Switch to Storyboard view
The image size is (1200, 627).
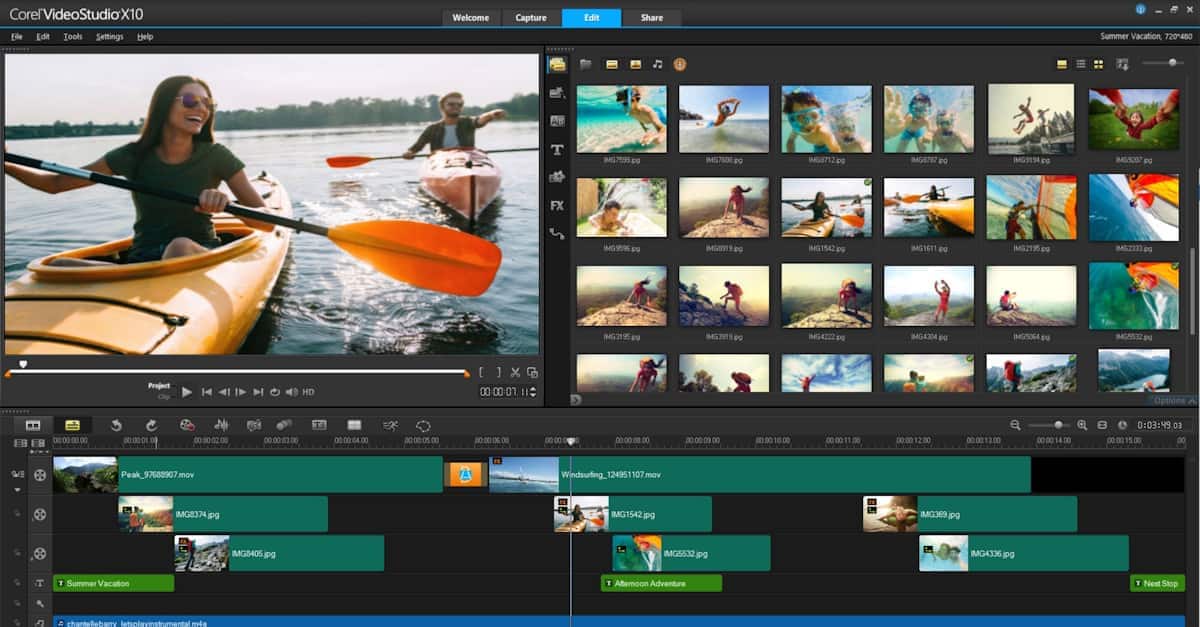pos(33,425)
